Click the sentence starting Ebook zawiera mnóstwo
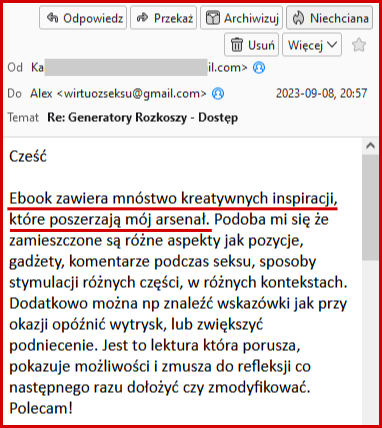This screenshot has width=382, height=428. tap(173, 209)
